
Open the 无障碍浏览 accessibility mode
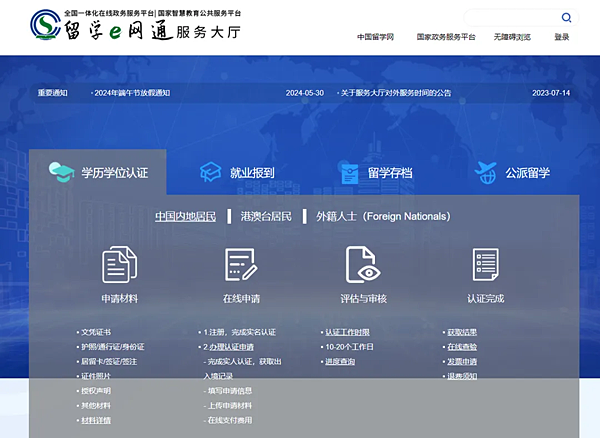point(511,37)
